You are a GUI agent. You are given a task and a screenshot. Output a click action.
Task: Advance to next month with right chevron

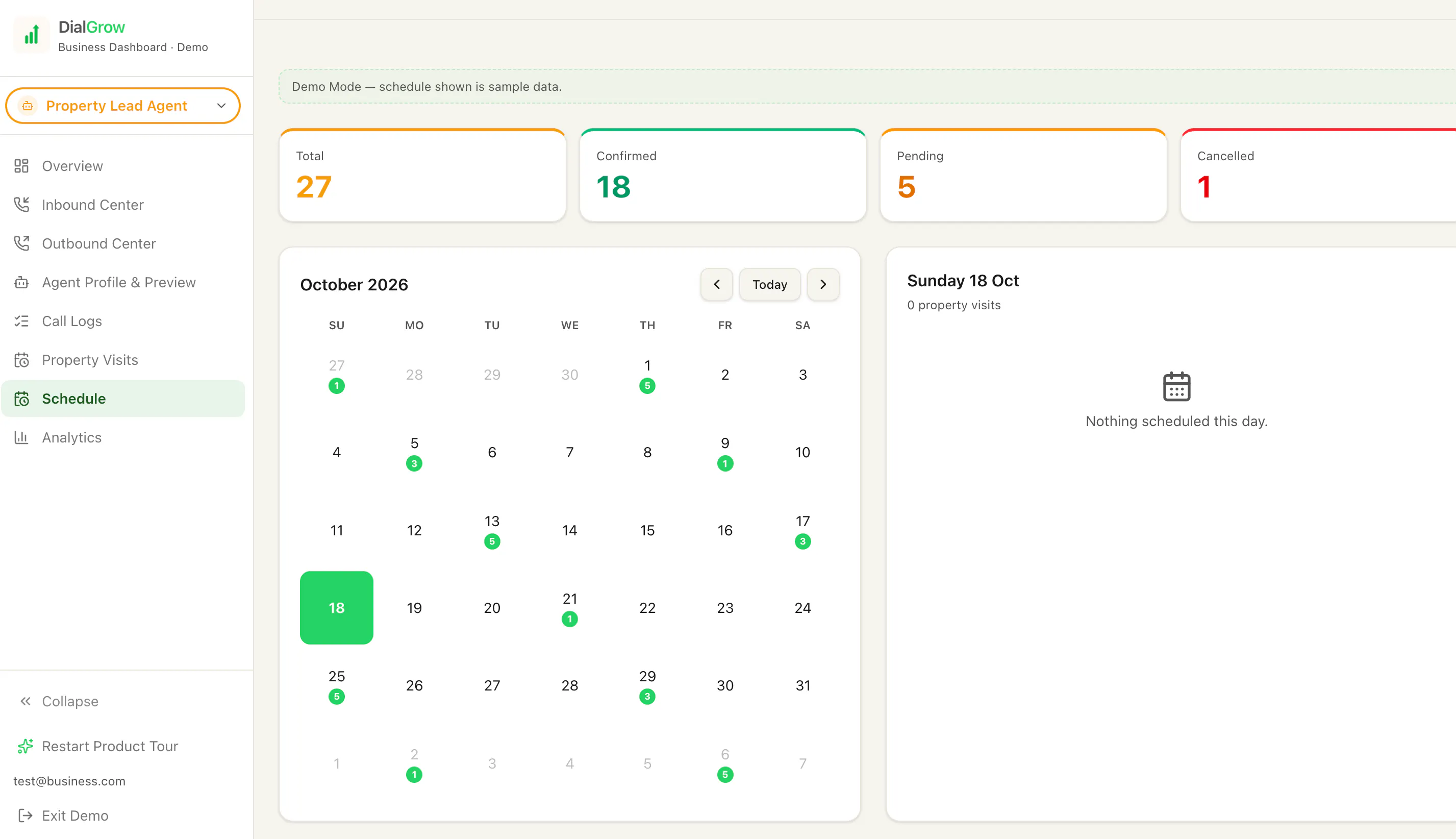823,284
